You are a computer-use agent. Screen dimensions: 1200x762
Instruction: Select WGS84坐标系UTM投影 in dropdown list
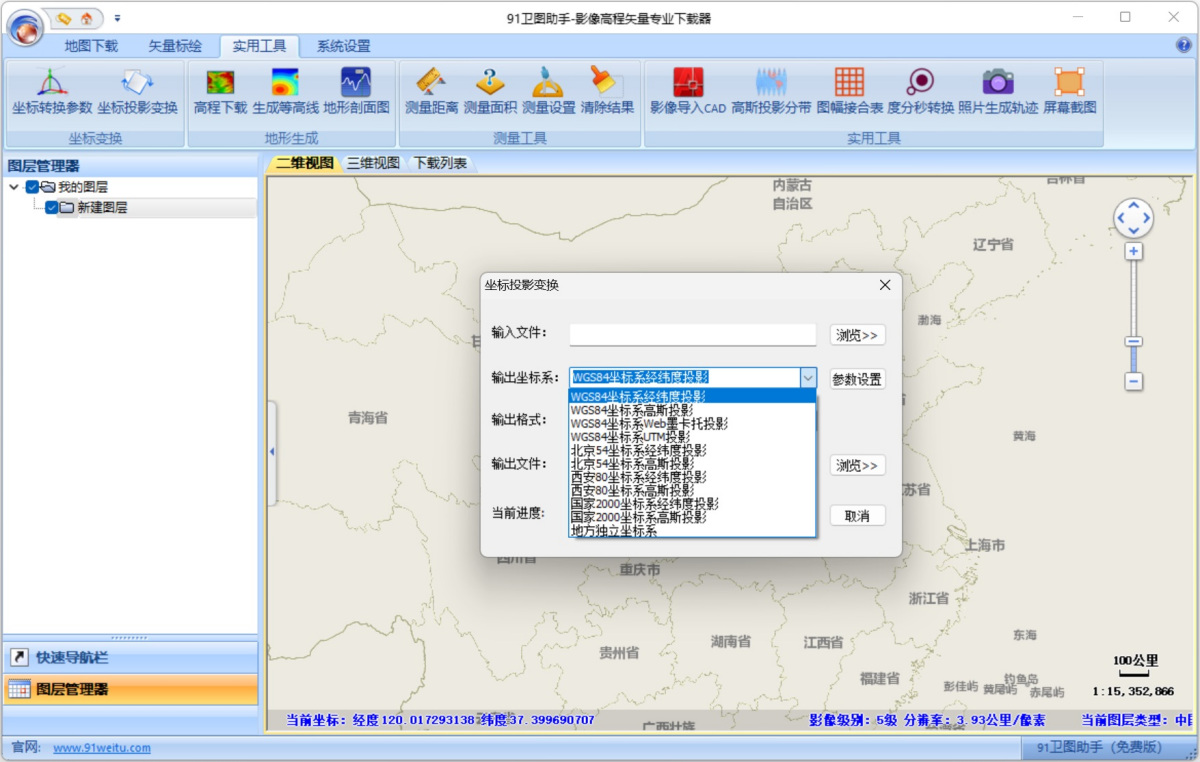pyautogui.click(x=630, y=437)
